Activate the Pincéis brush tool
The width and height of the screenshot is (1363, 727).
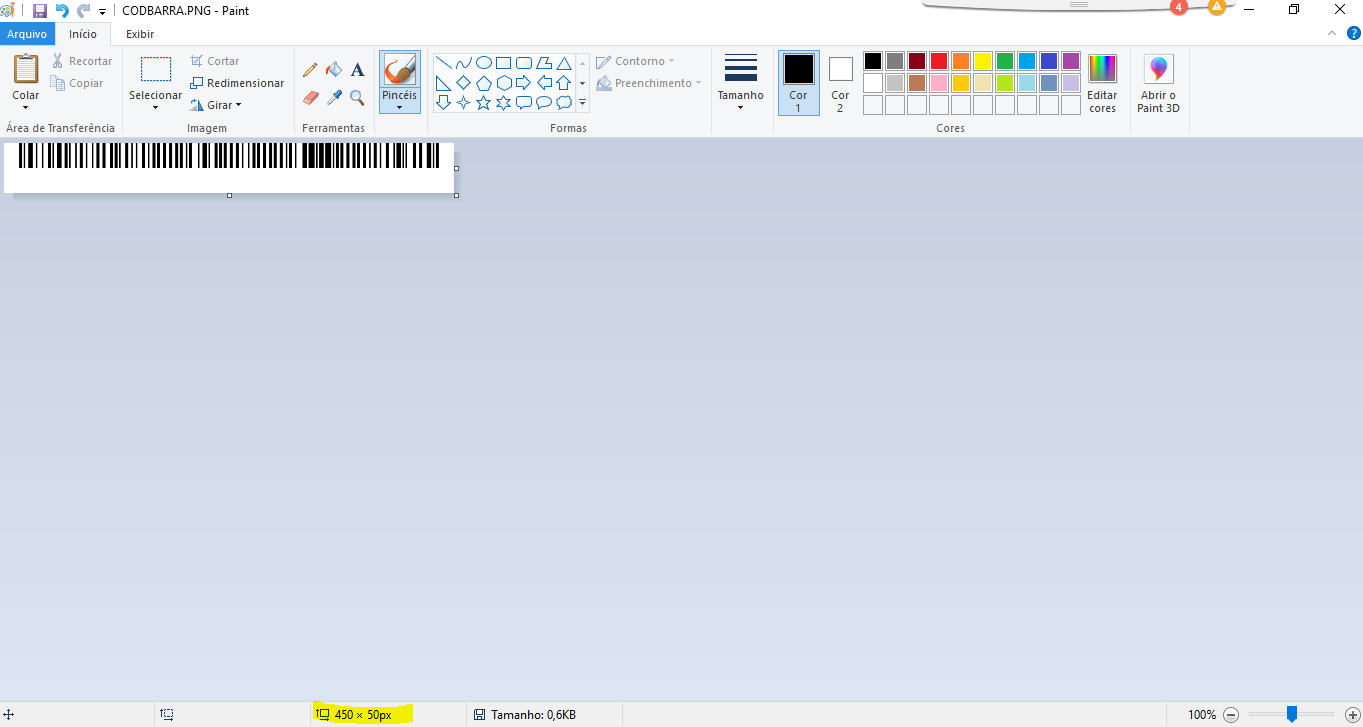[399, 69]
